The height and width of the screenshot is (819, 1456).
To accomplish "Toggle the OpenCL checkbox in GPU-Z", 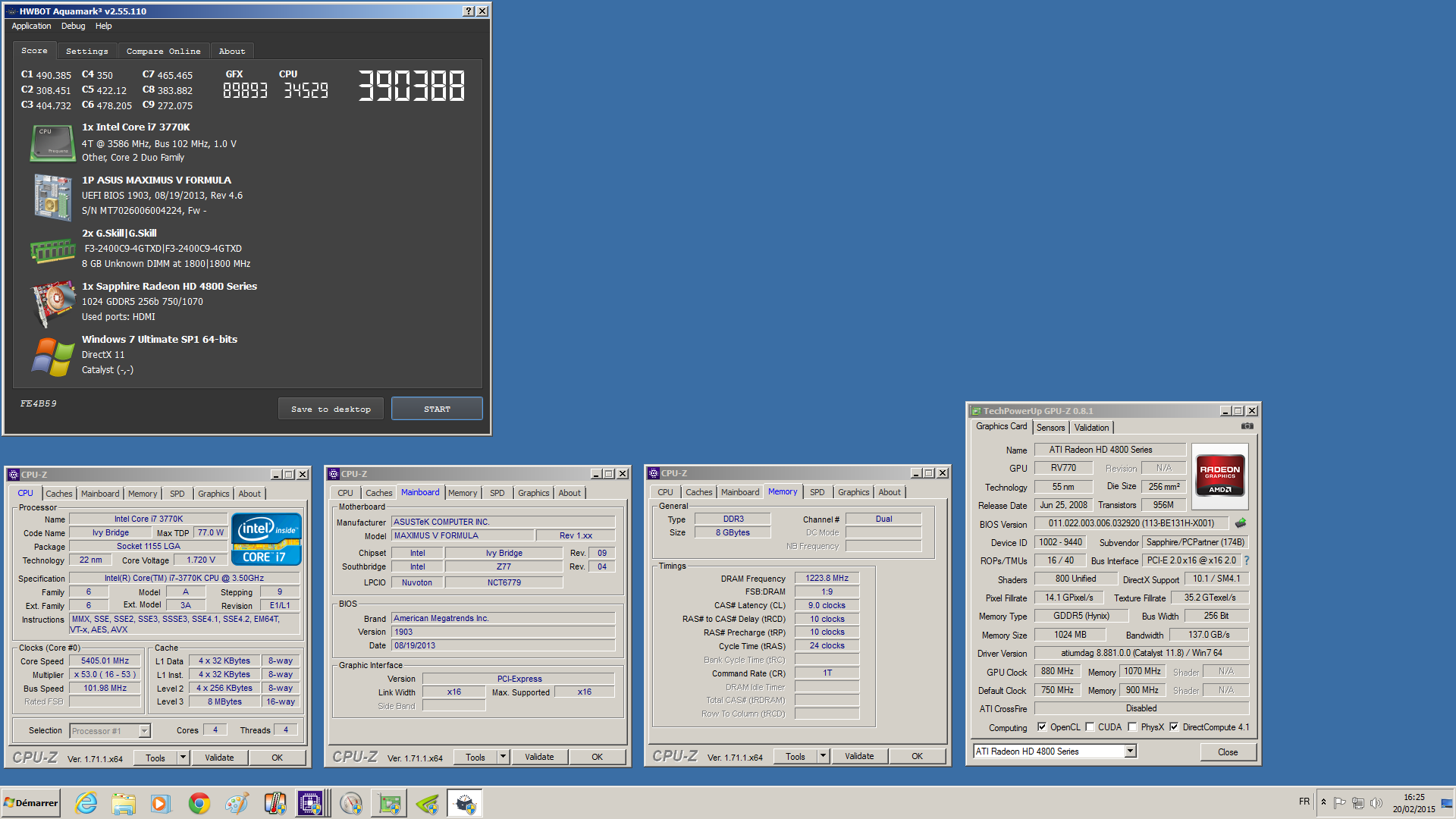I will coord(1042,726).
